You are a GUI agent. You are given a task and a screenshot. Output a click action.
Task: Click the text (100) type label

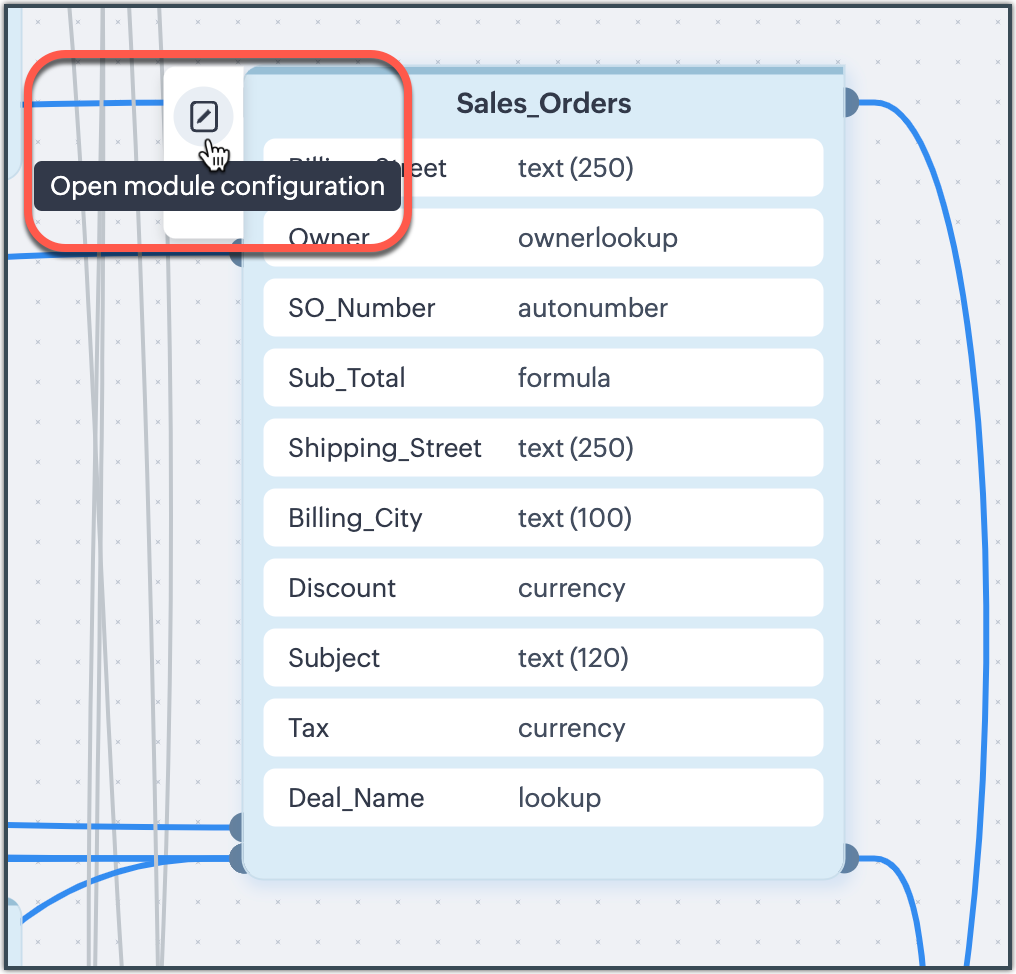[575, 518]
